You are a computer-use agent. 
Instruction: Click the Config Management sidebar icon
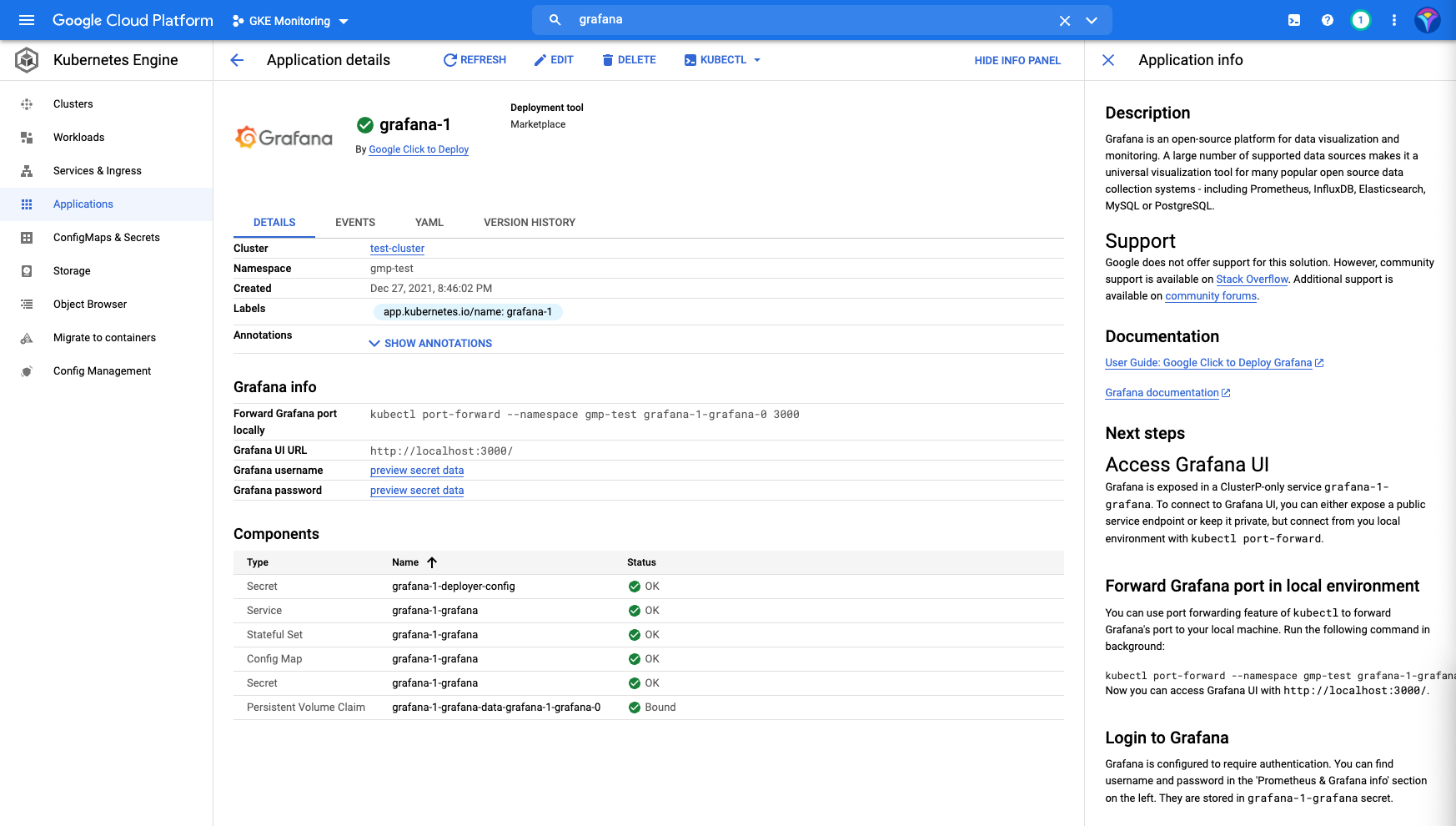coord(27,371)
